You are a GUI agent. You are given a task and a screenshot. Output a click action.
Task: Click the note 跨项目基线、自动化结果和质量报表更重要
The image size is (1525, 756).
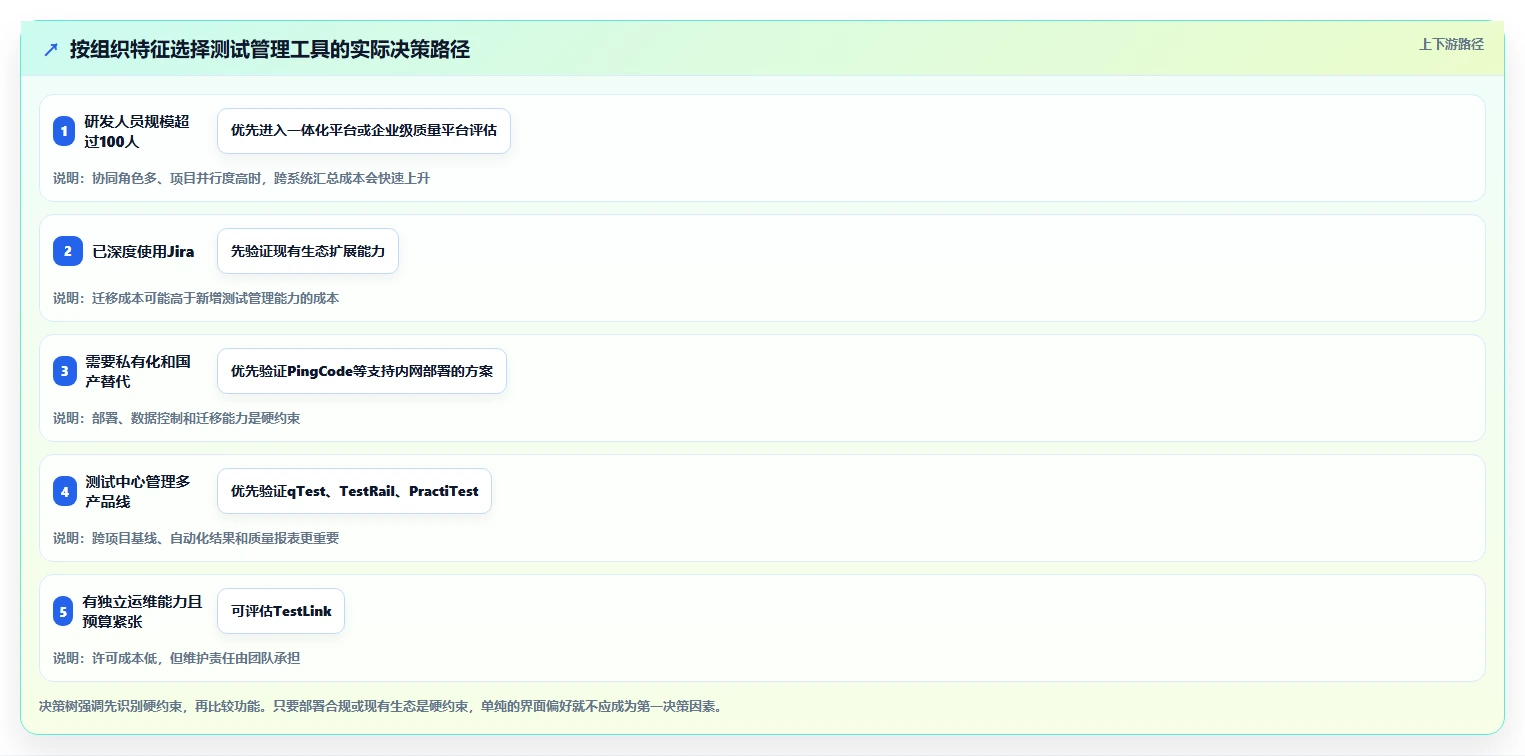click(196, 538)
